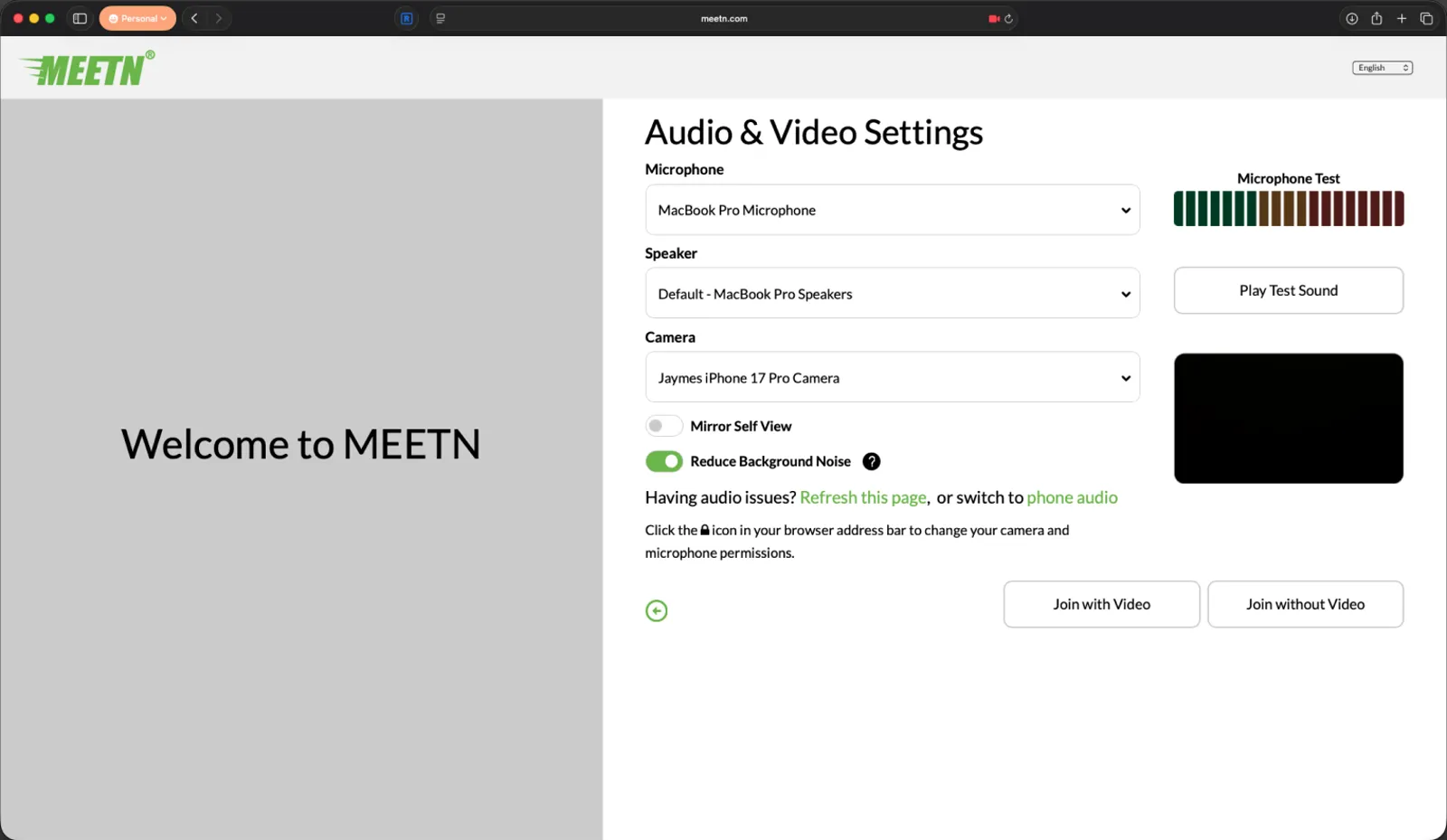Click the camera-in-use icon in address bar
This screenshot has width=1447, height=840.
coord(993,18)
